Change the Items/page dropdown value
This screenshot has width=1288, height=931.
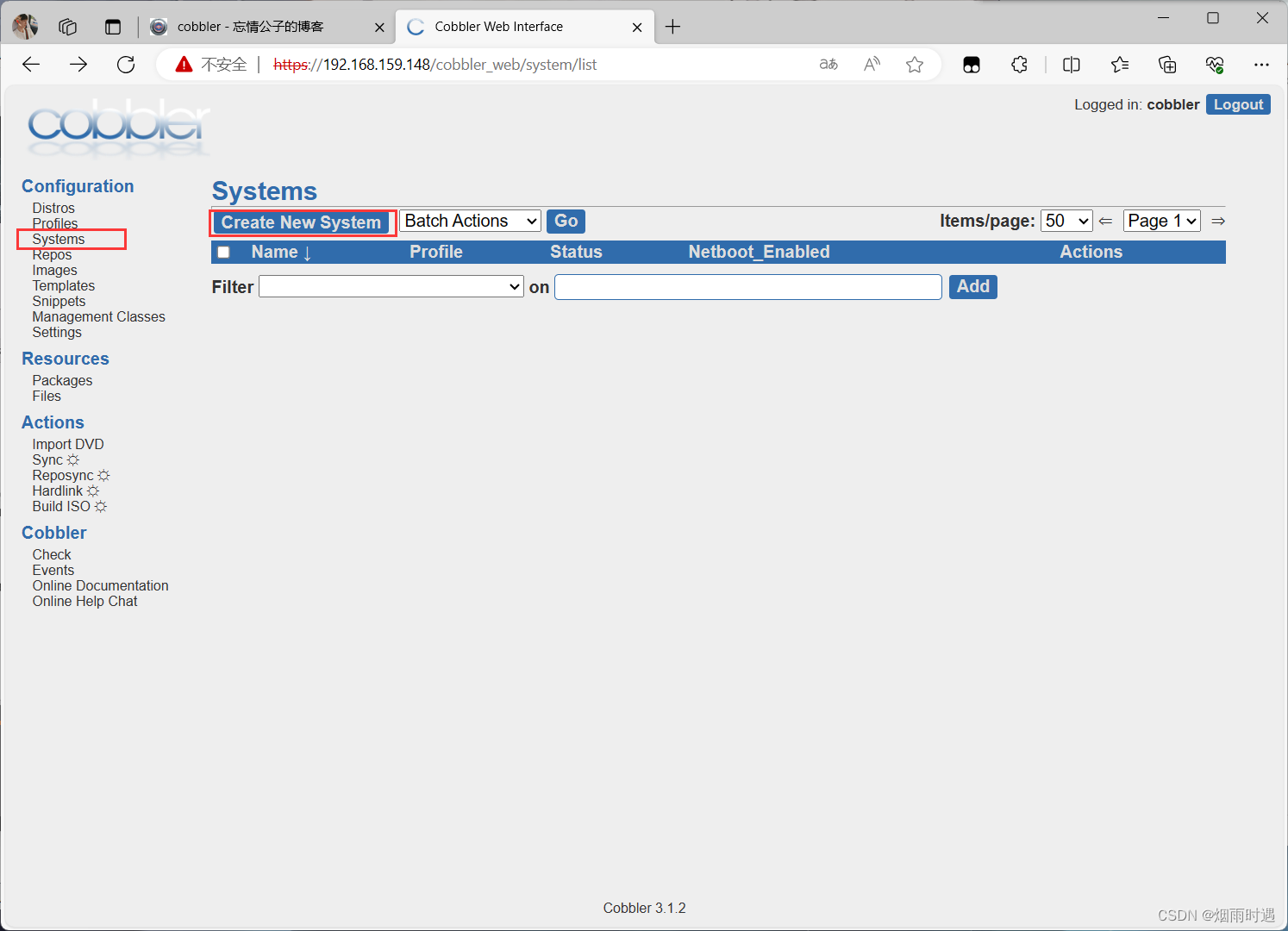(1066, 222)
